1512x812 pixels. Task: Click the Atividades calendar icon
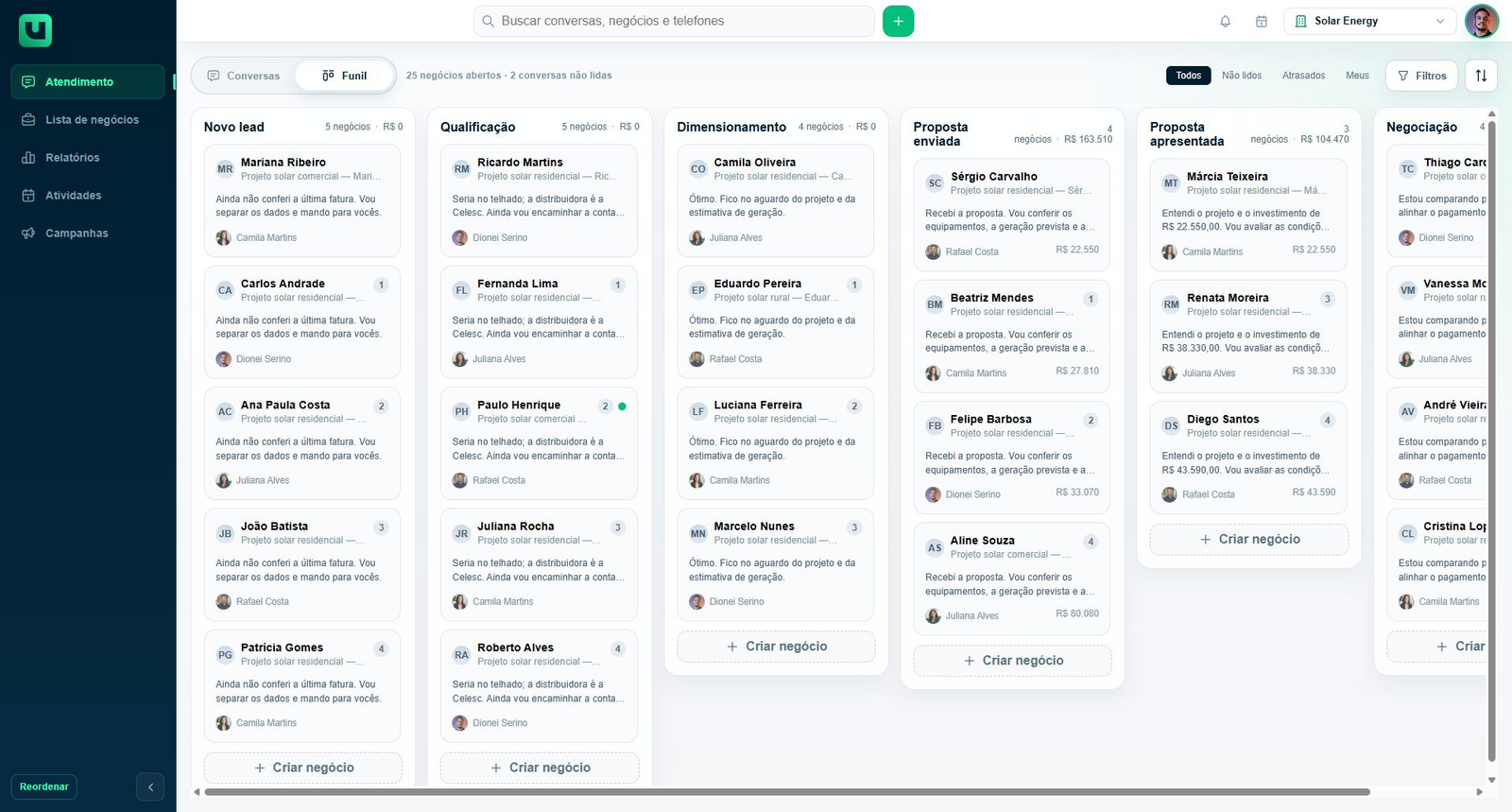pos(28,196)
